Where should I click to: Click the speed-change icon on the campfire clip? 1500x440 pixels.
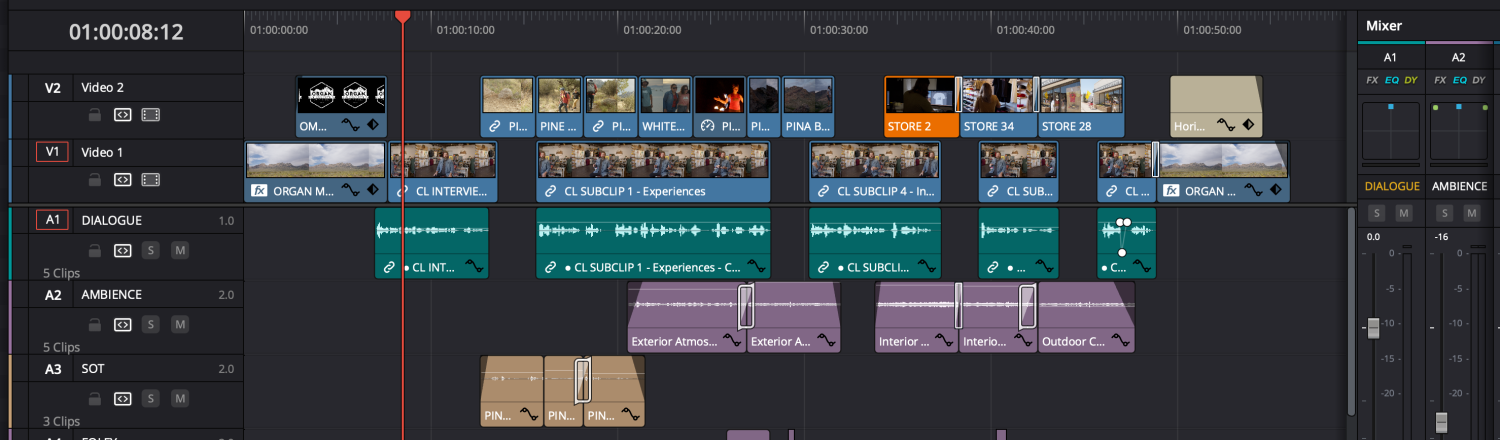[708, 126]
